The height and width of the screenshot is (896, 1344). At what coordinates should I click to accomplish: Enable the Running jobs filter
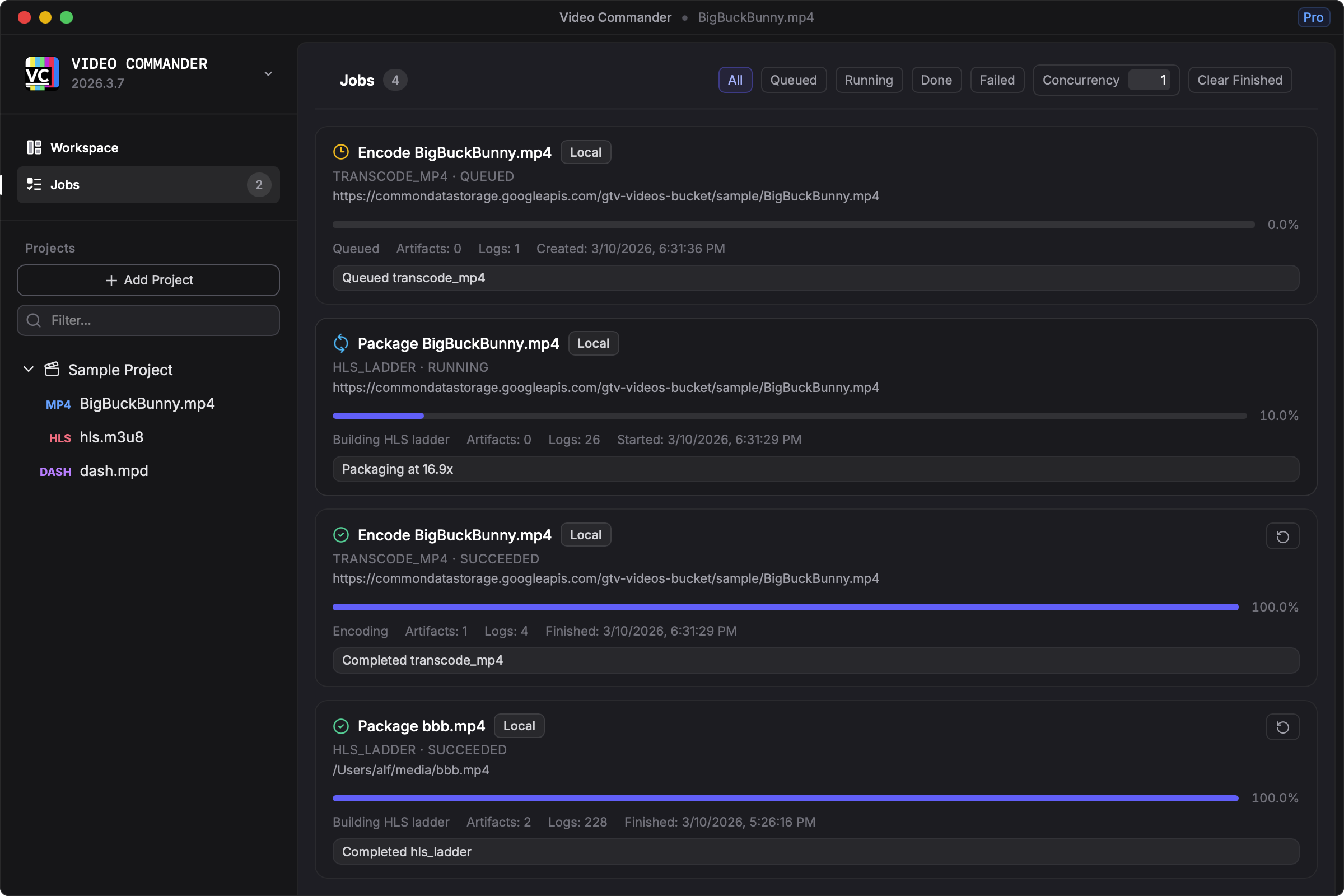(868, 80)
